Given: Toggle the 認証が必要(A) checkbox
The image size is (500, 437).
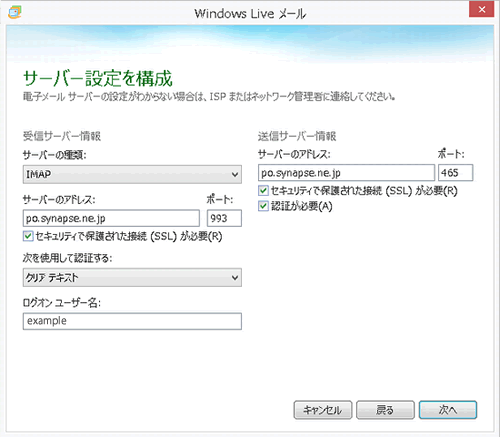Looking at the screenshot, I should pos(263,206).
